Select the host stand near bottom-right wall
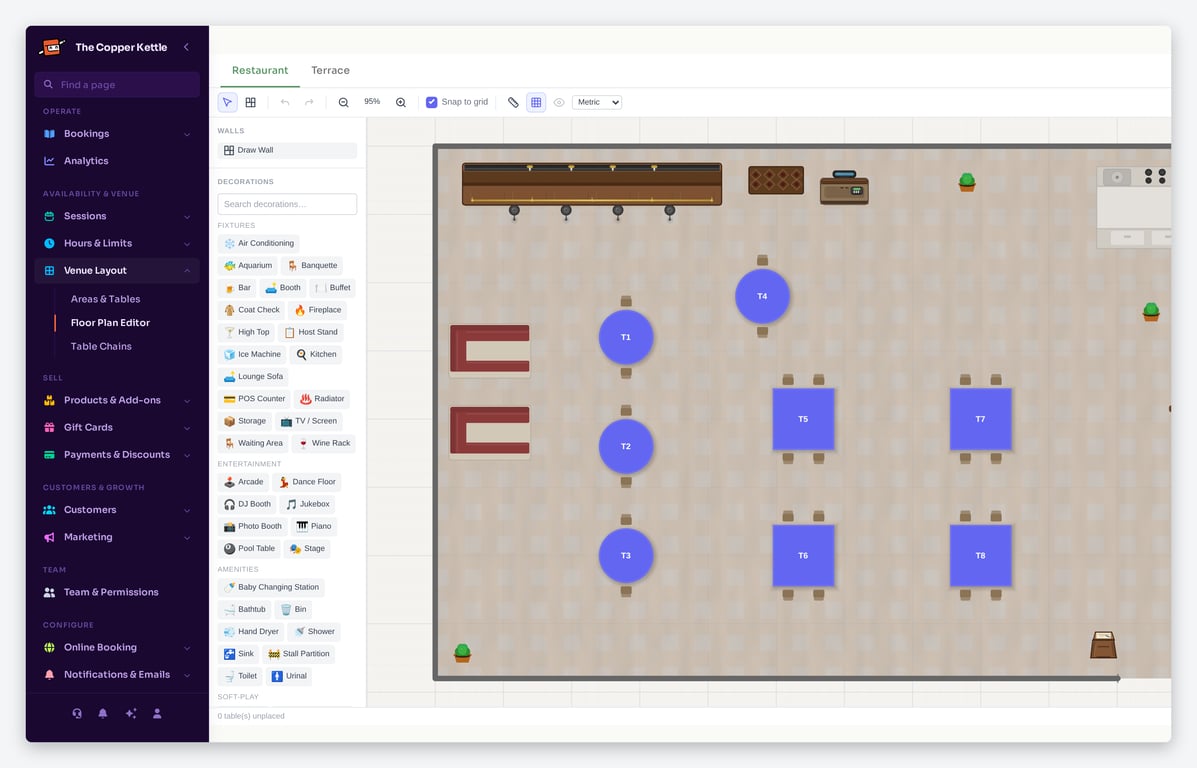The height and width of the screenshot is (768, 1197). click(1103, 645)
